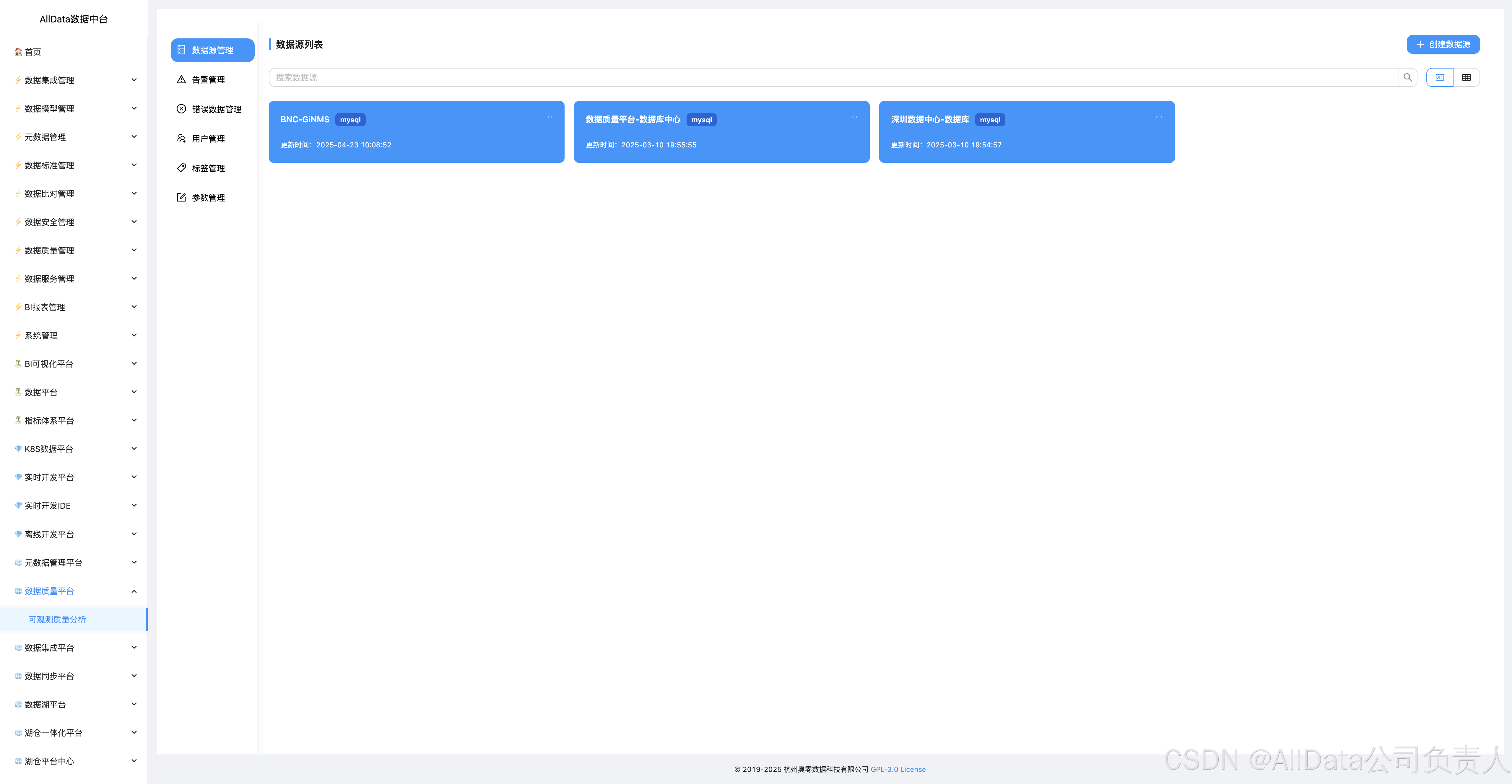This screenshot has width=1512, height=784.
Task: Click the plus icon in 创建数据源
Action: pos(1420,45)
